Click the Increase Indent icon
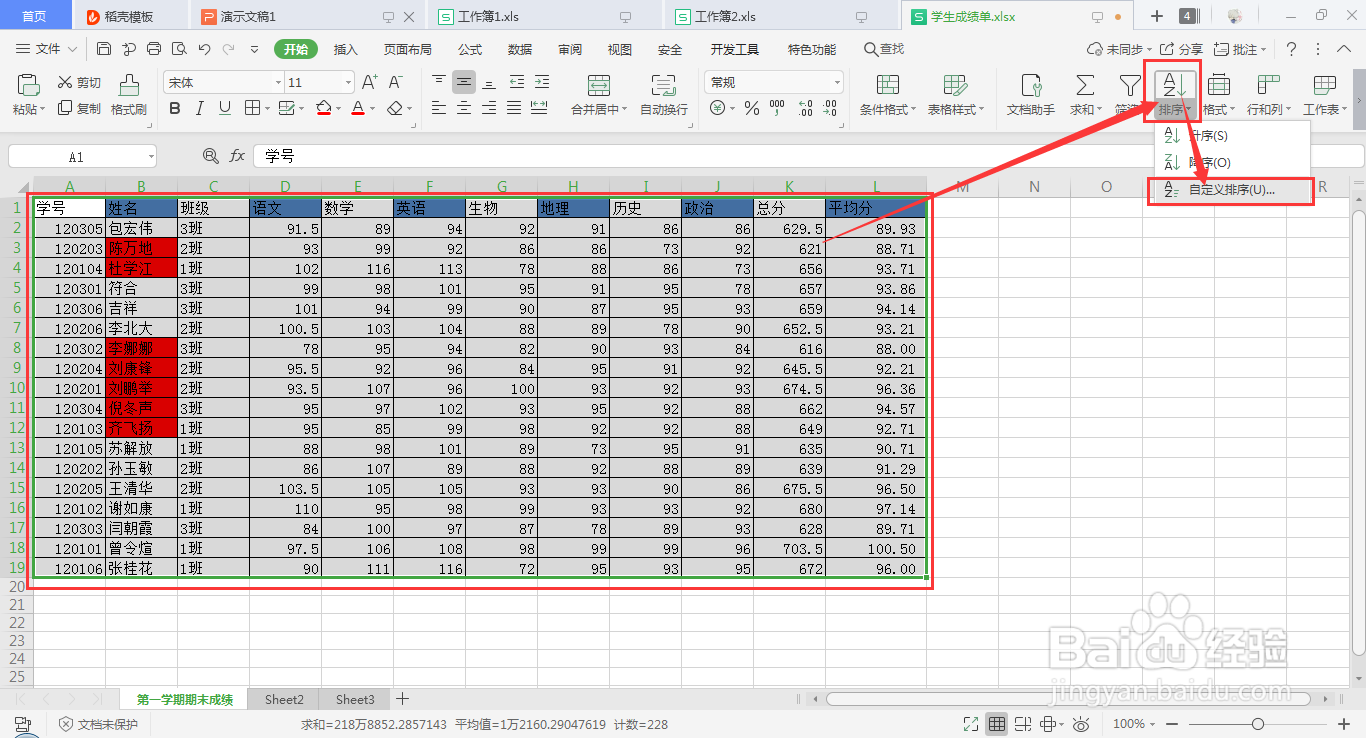 [541, 82]
